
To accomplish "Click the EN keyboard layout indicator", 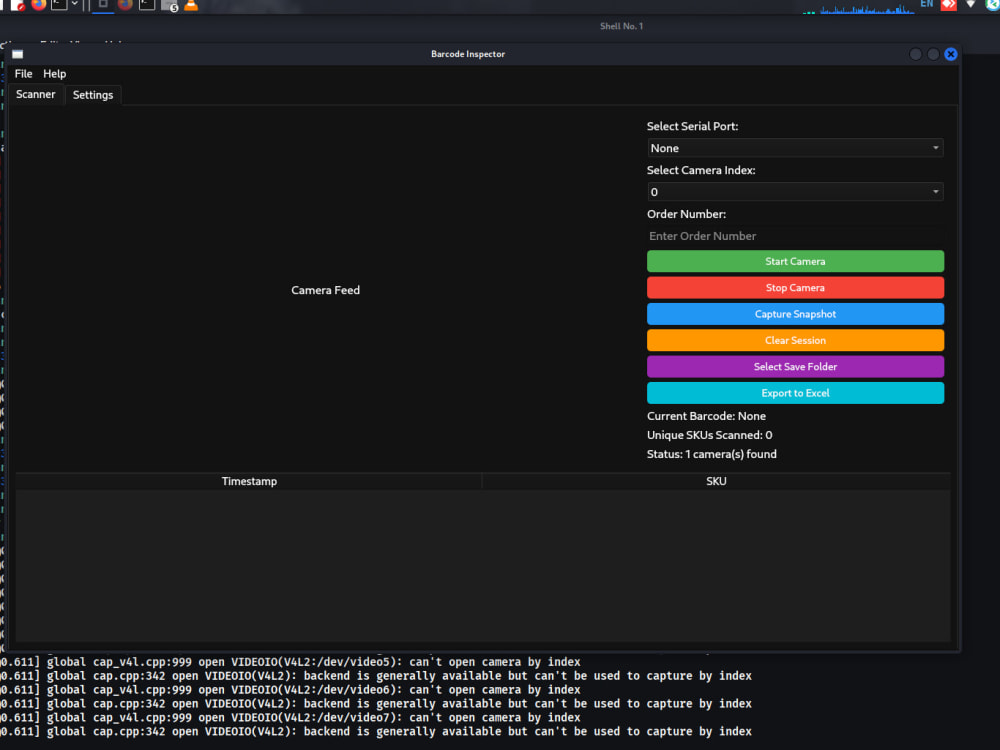I will point(927,4).
